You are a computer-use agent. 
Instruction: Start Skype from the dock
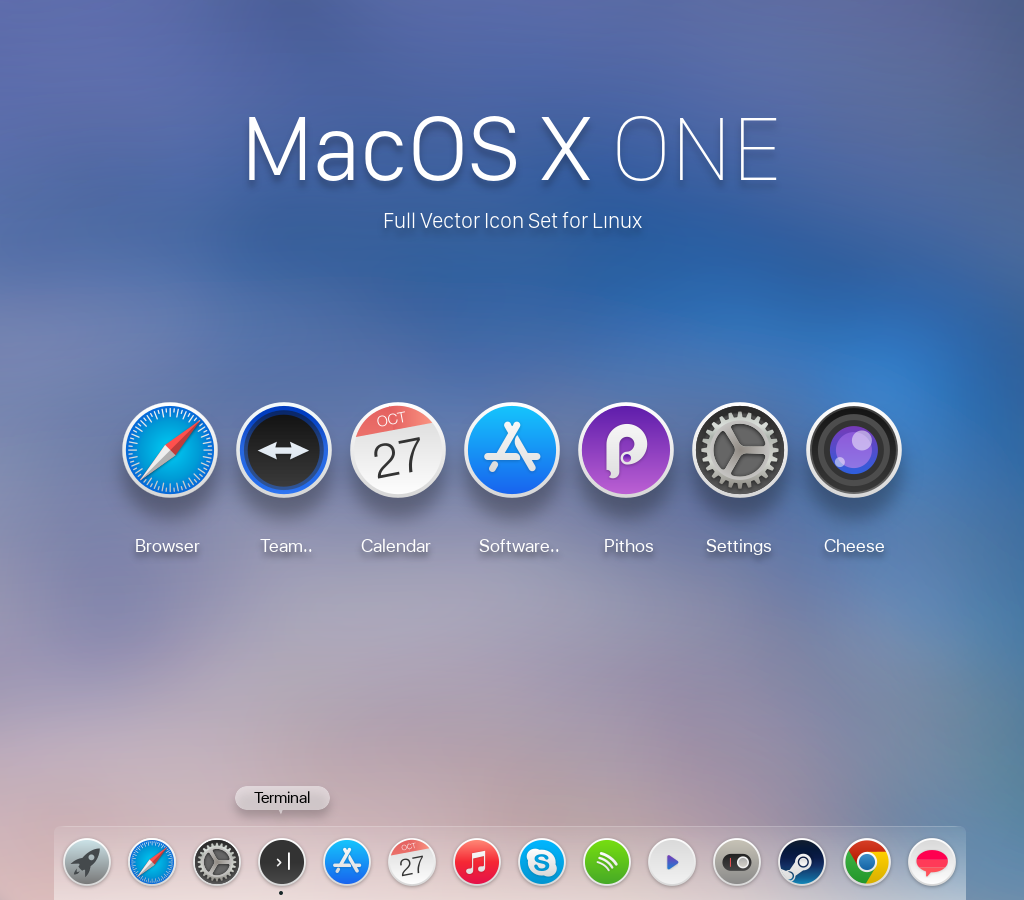pyautogui.click(x=542, y=862)
